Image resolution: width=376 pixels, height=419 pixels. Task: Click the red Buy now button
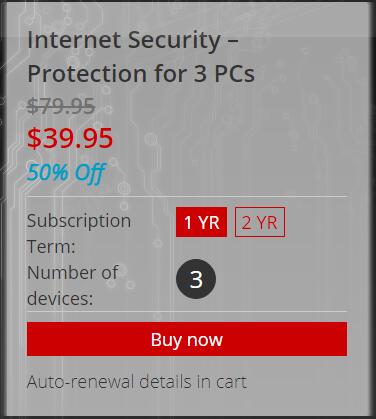point(187,339)
